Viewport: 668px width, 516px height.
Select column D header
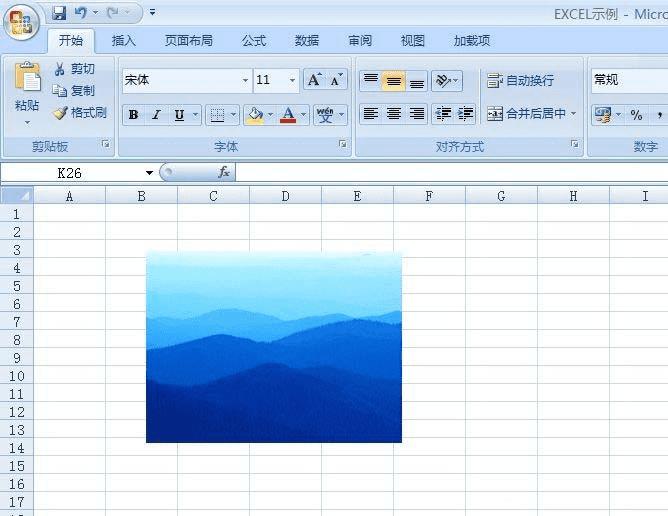[285, 196]
